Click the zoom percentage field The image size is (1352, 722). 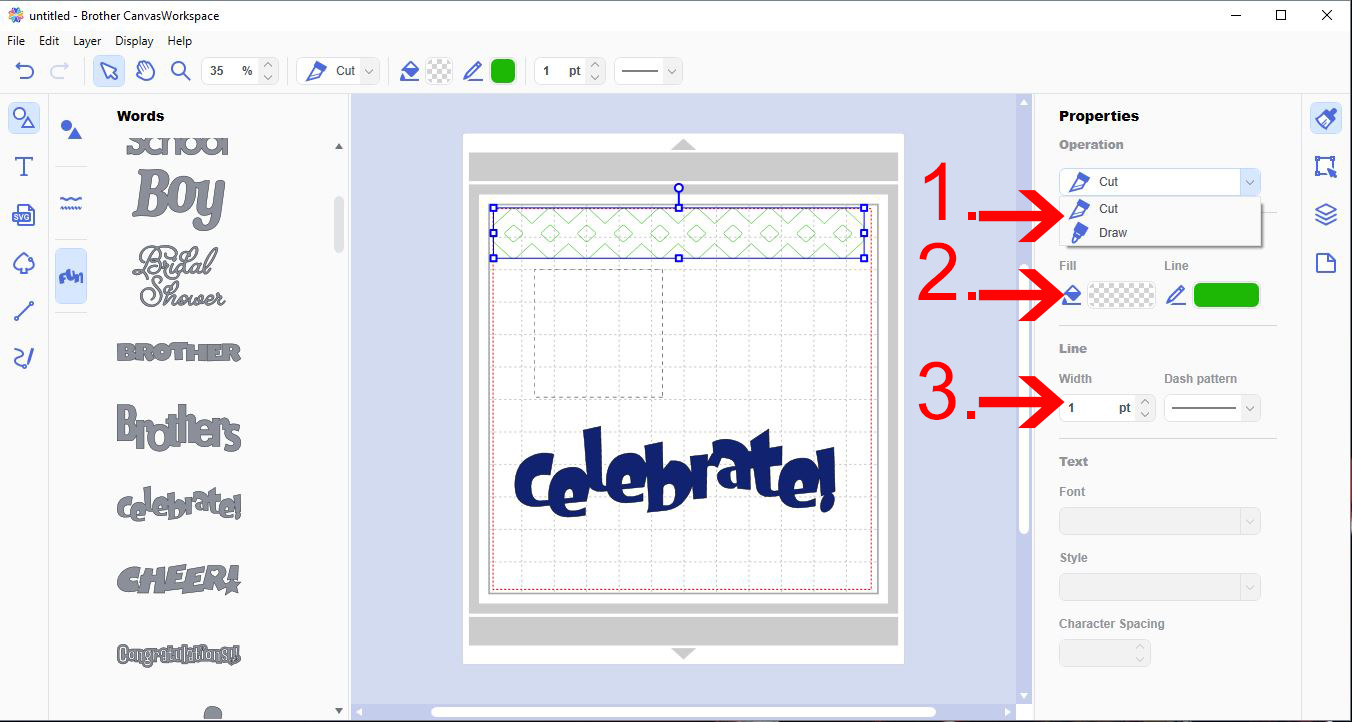pyautogui.click(x=230, y=71)
